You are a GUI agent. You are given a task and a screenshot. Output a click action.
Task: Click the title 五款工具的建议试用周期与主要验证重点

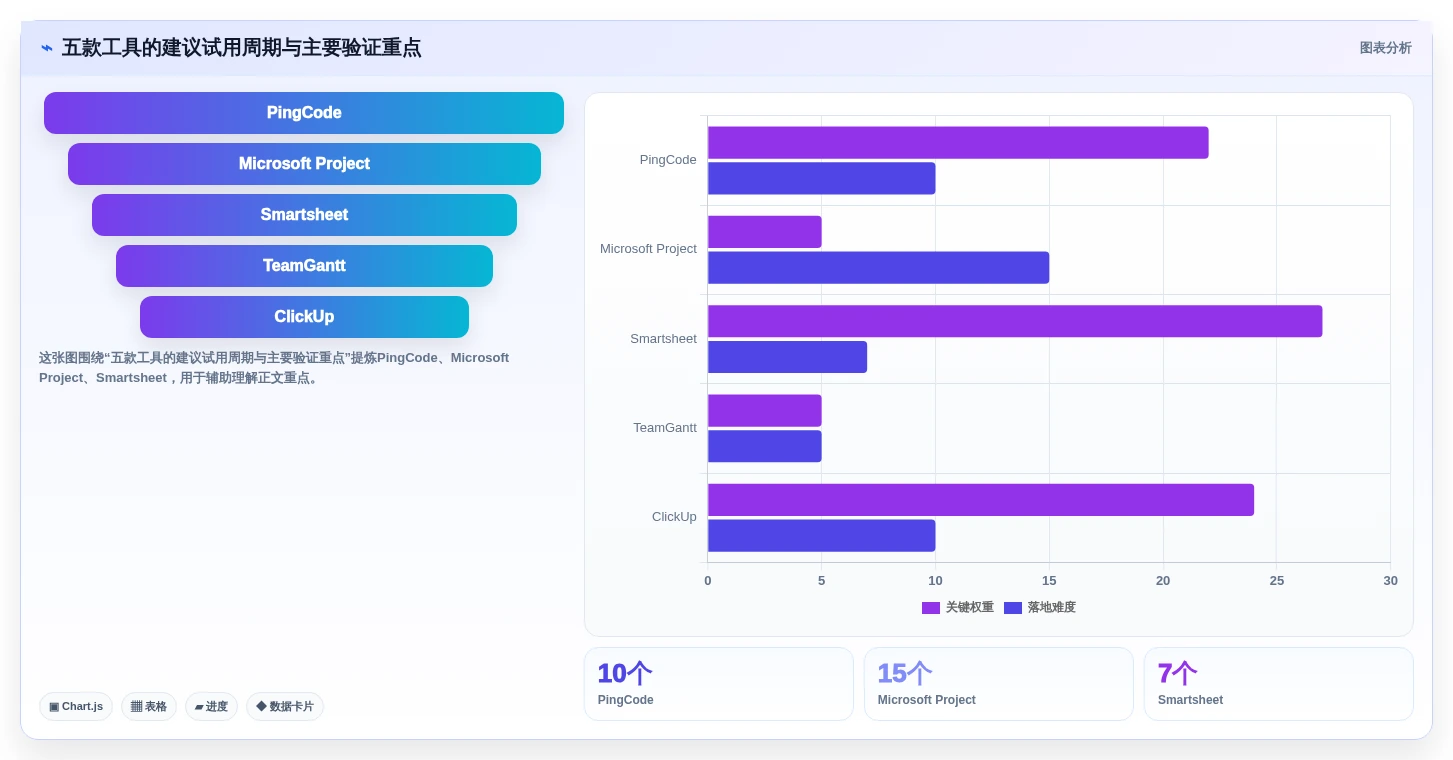pyautogui.click(x=241, y=48)
